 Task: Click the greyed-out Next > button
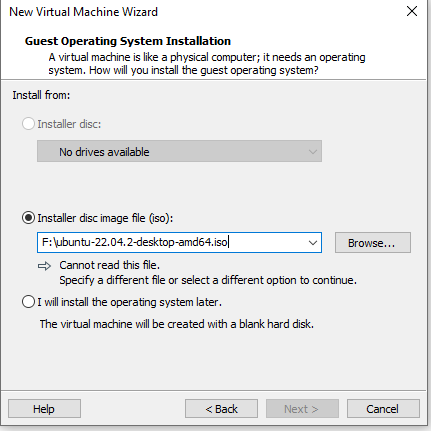click(x=302, y=409)
